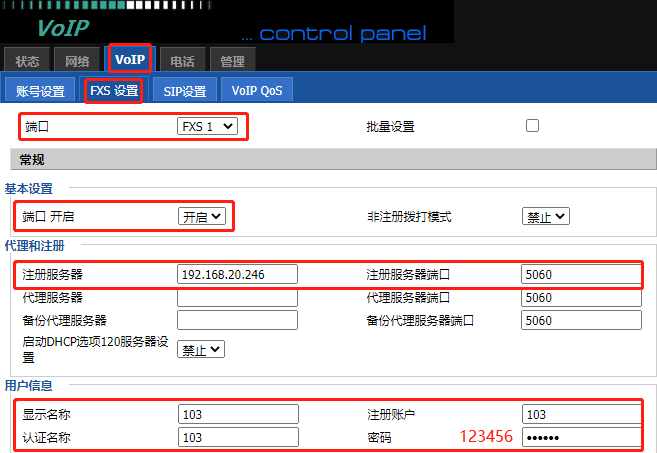This screenshot has height=453, width=657.
Task: Click the 注册服务器 IP address field
Action: (237, 274)
